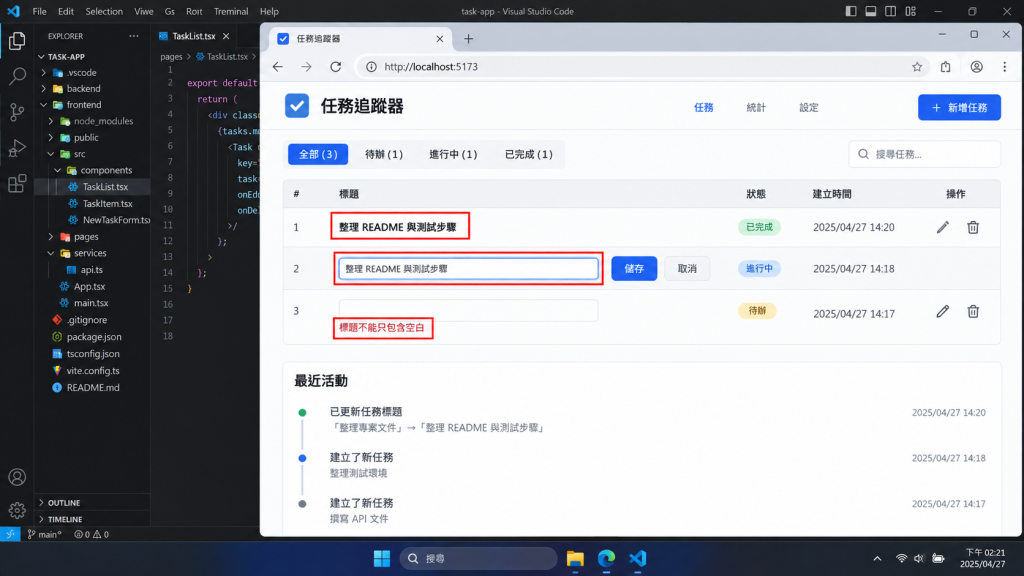Open the Explorer view in activity bar
The image size is (1024, 576).
tap(17, 41)
